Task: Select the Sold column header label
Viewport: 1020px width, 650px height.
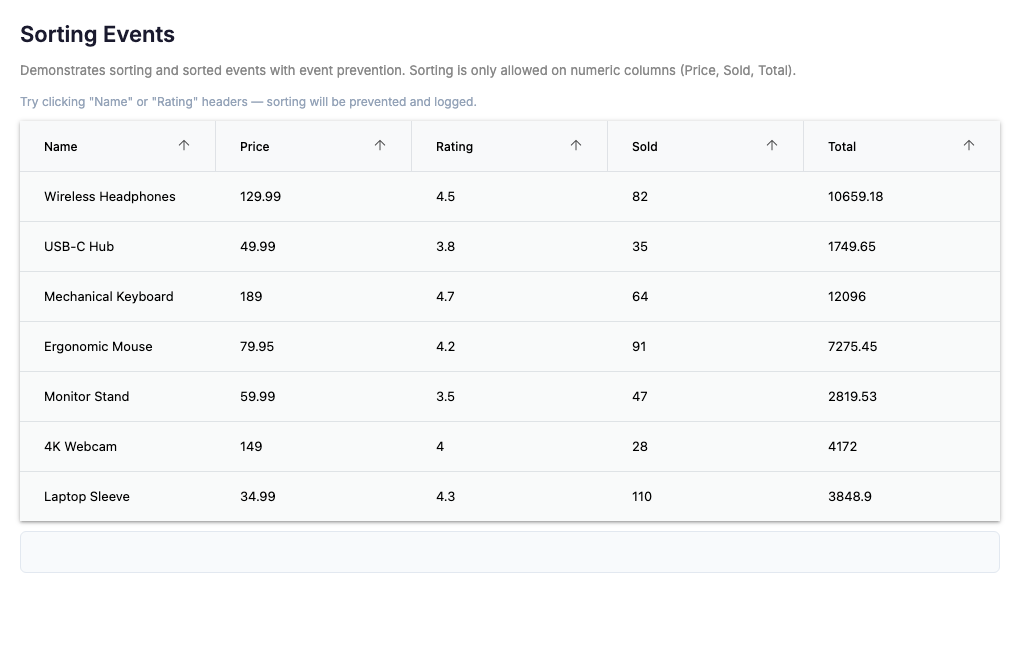Action: (645, 147)
